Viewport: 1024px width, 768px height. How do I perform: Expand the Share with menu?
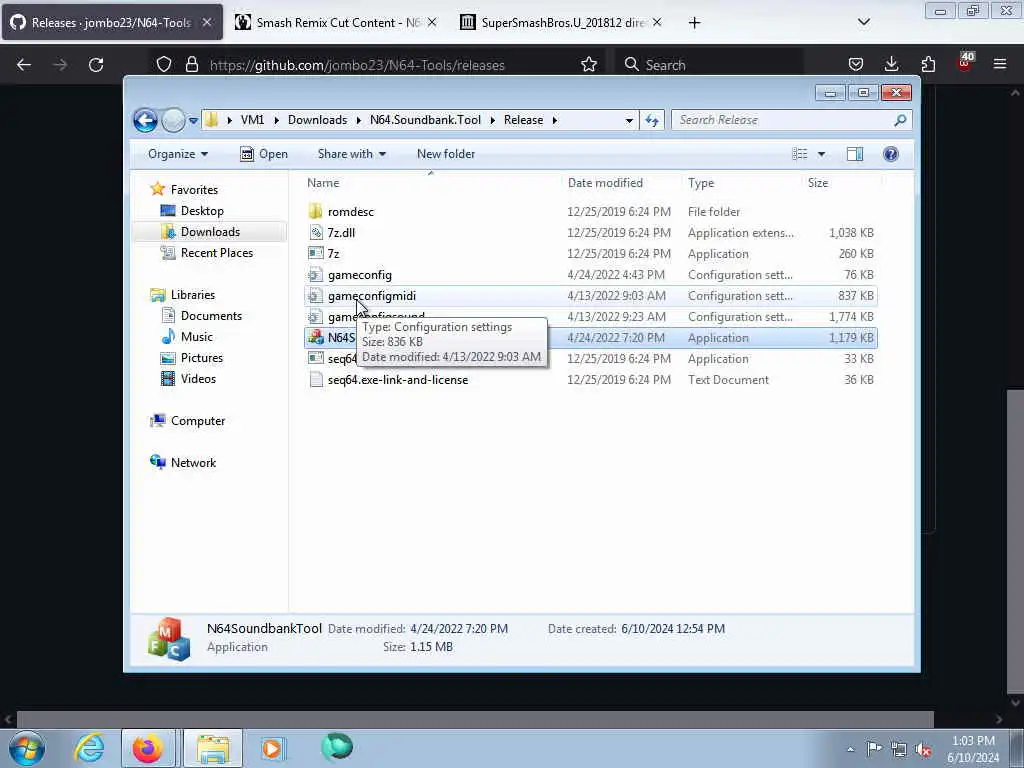pos(351,154)
